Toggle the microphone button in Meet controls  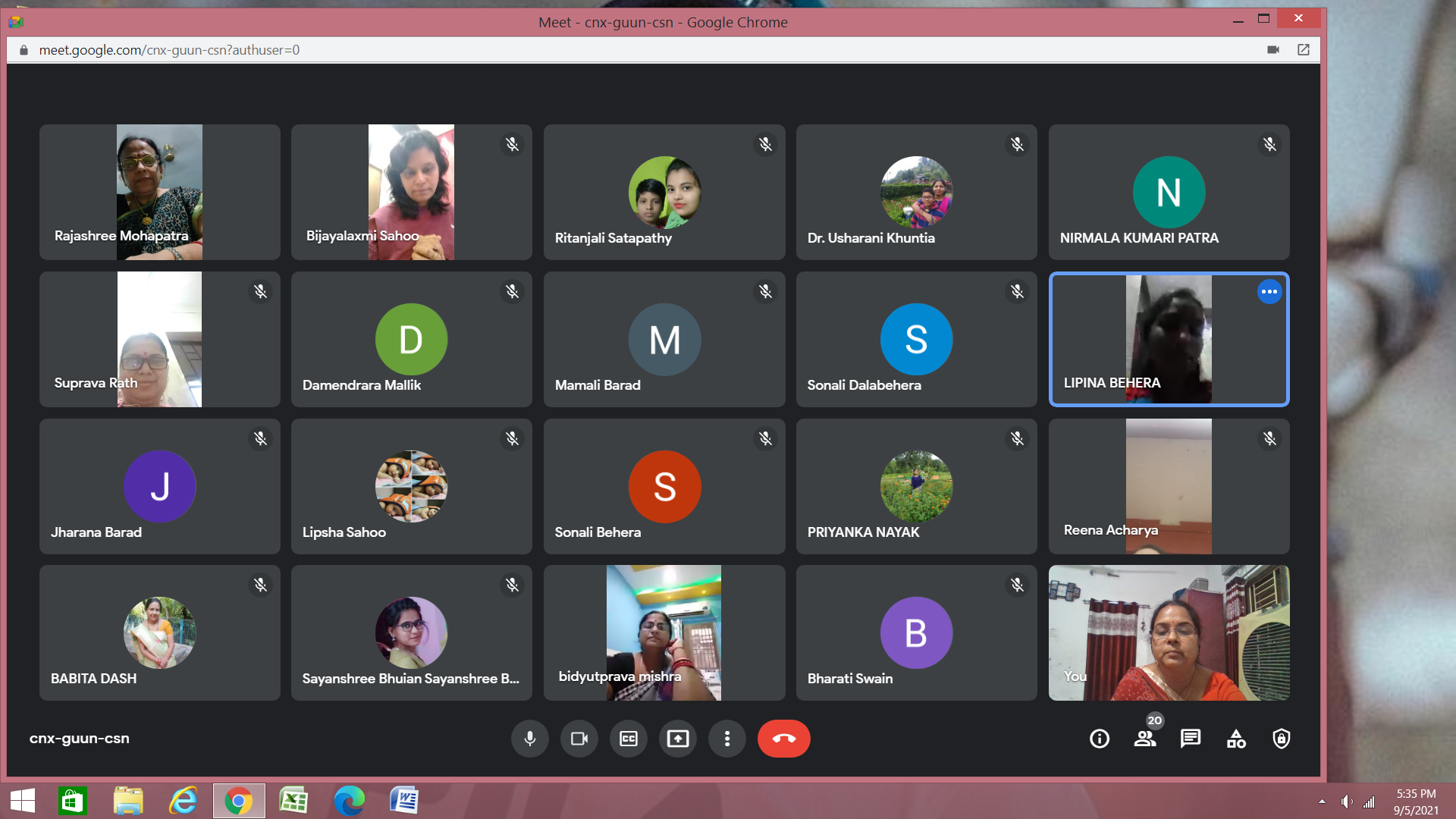click(530, 739)
